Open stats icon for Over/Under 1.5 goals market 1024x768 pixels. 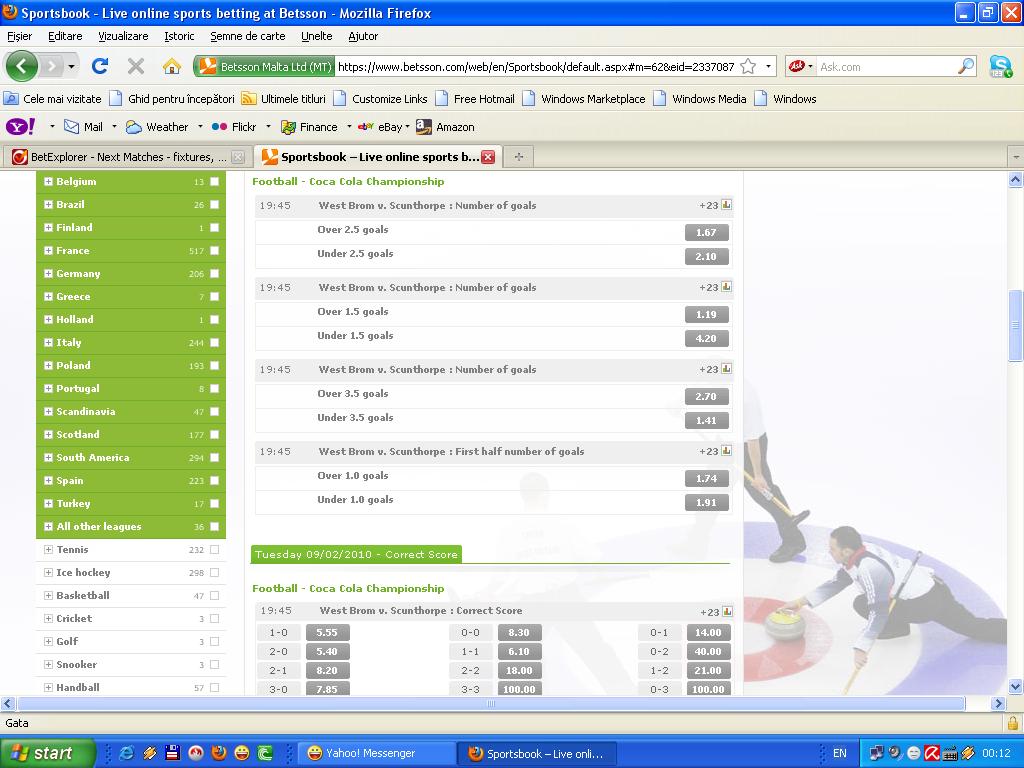pos(726,287)
